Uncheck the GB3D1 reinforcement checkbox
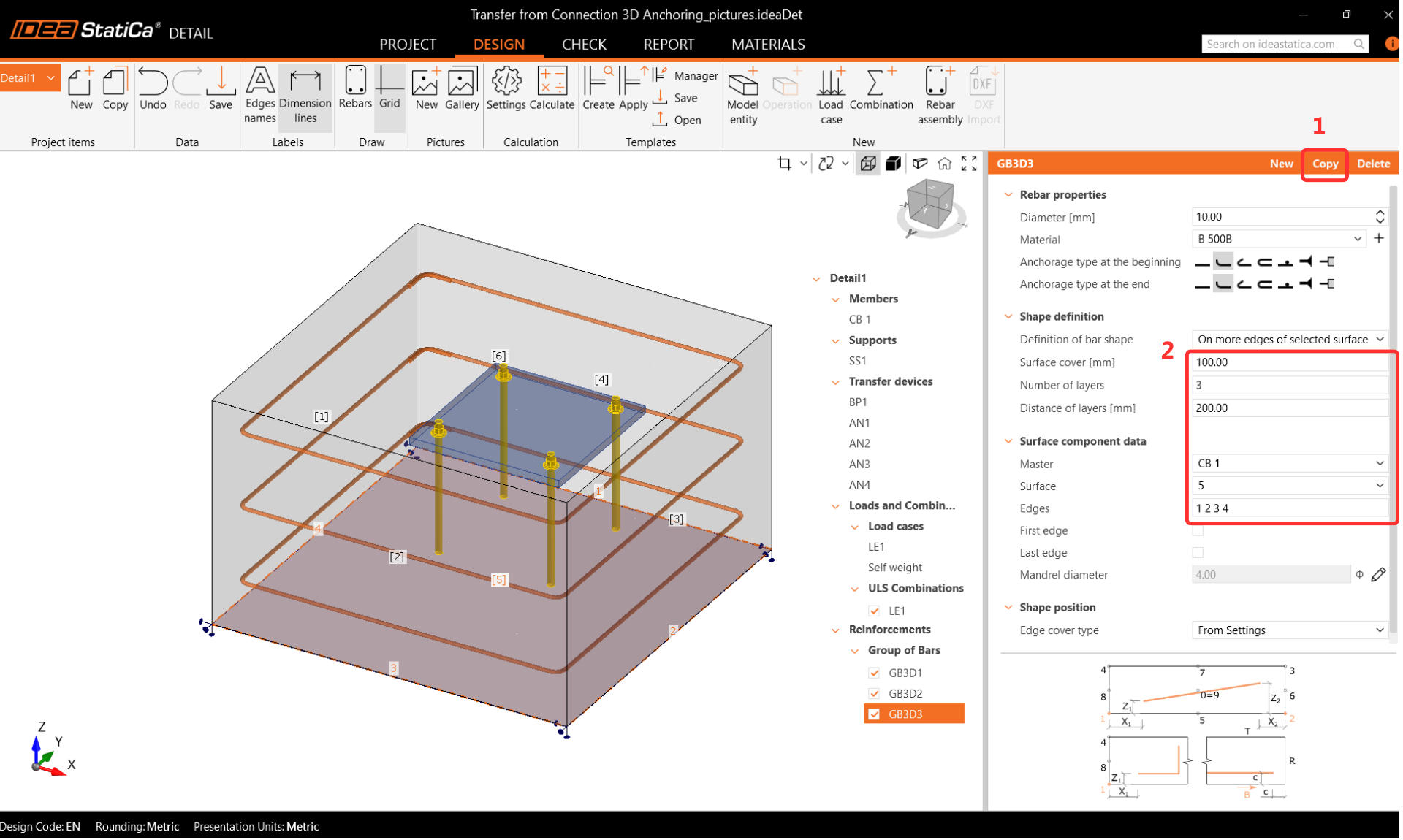Screen dimensions: 1403x840 pyautogui.click(x=874, y=673)
